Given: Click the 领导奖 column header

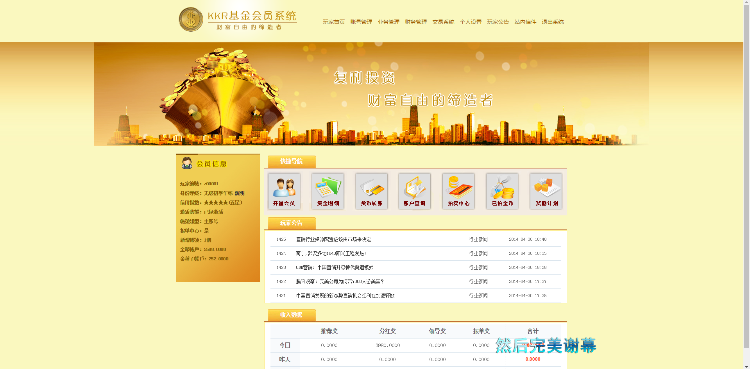Looking at the screenshot, I should click(x=437, y=331).
